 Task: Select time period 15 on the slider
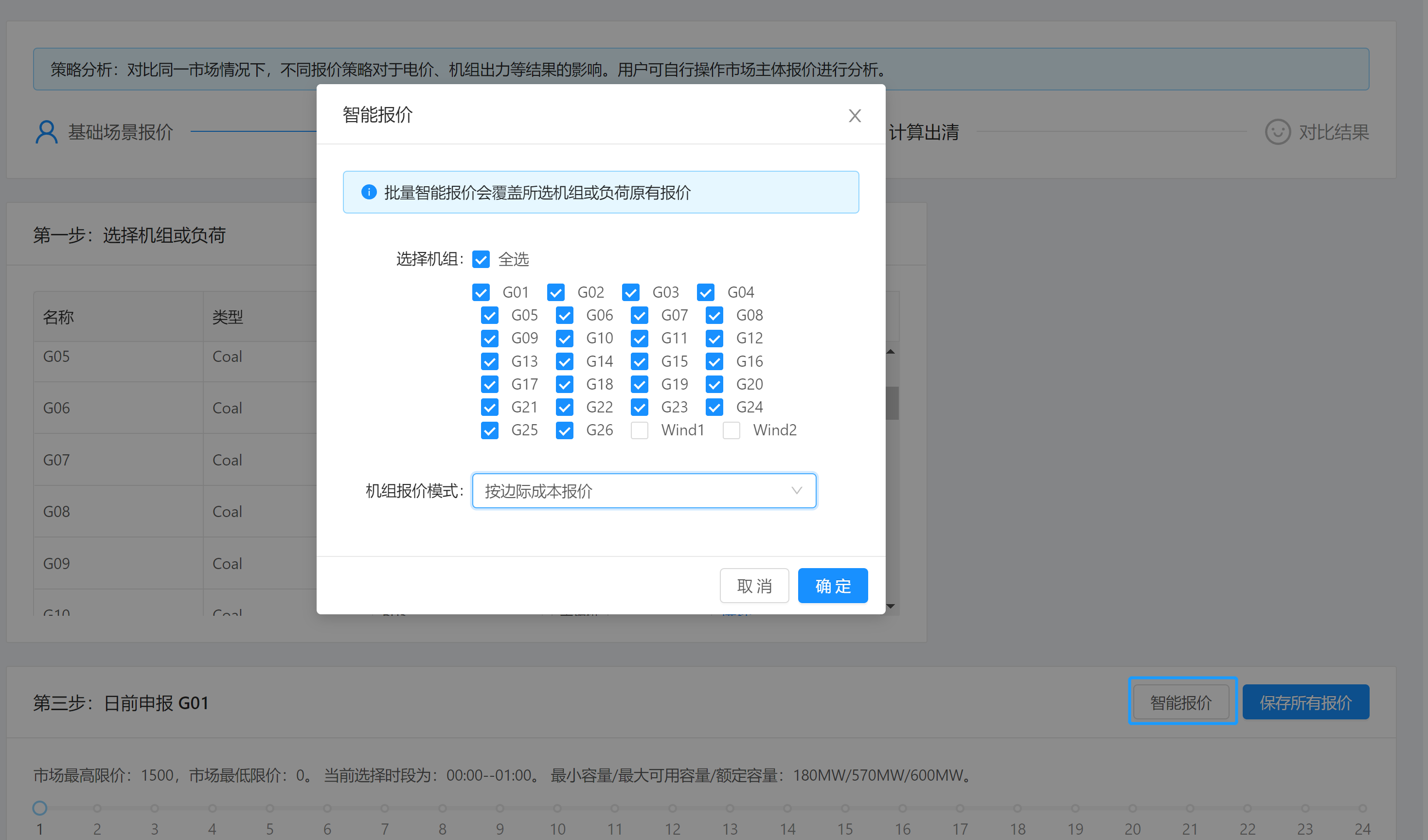845,808
